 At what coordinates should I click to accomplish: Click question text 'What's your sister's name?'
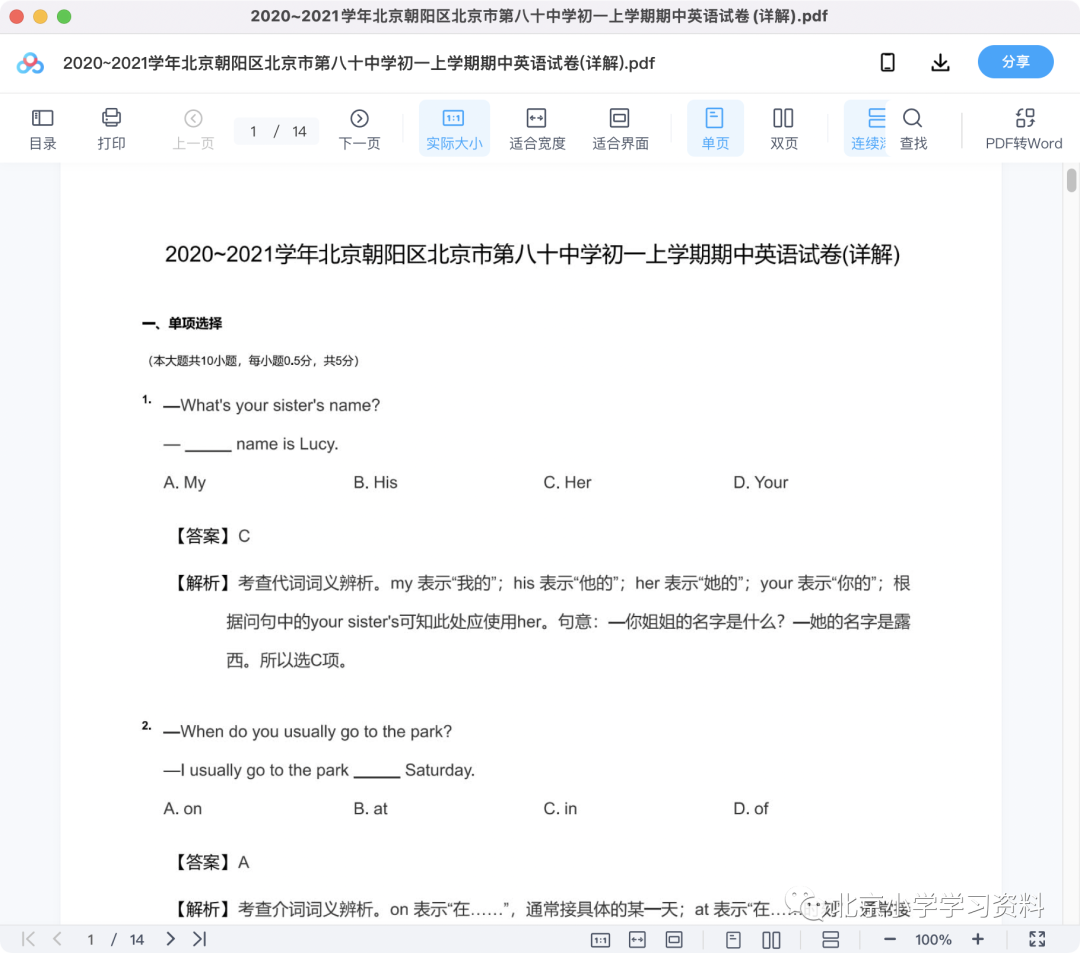(x=272, y=405)
